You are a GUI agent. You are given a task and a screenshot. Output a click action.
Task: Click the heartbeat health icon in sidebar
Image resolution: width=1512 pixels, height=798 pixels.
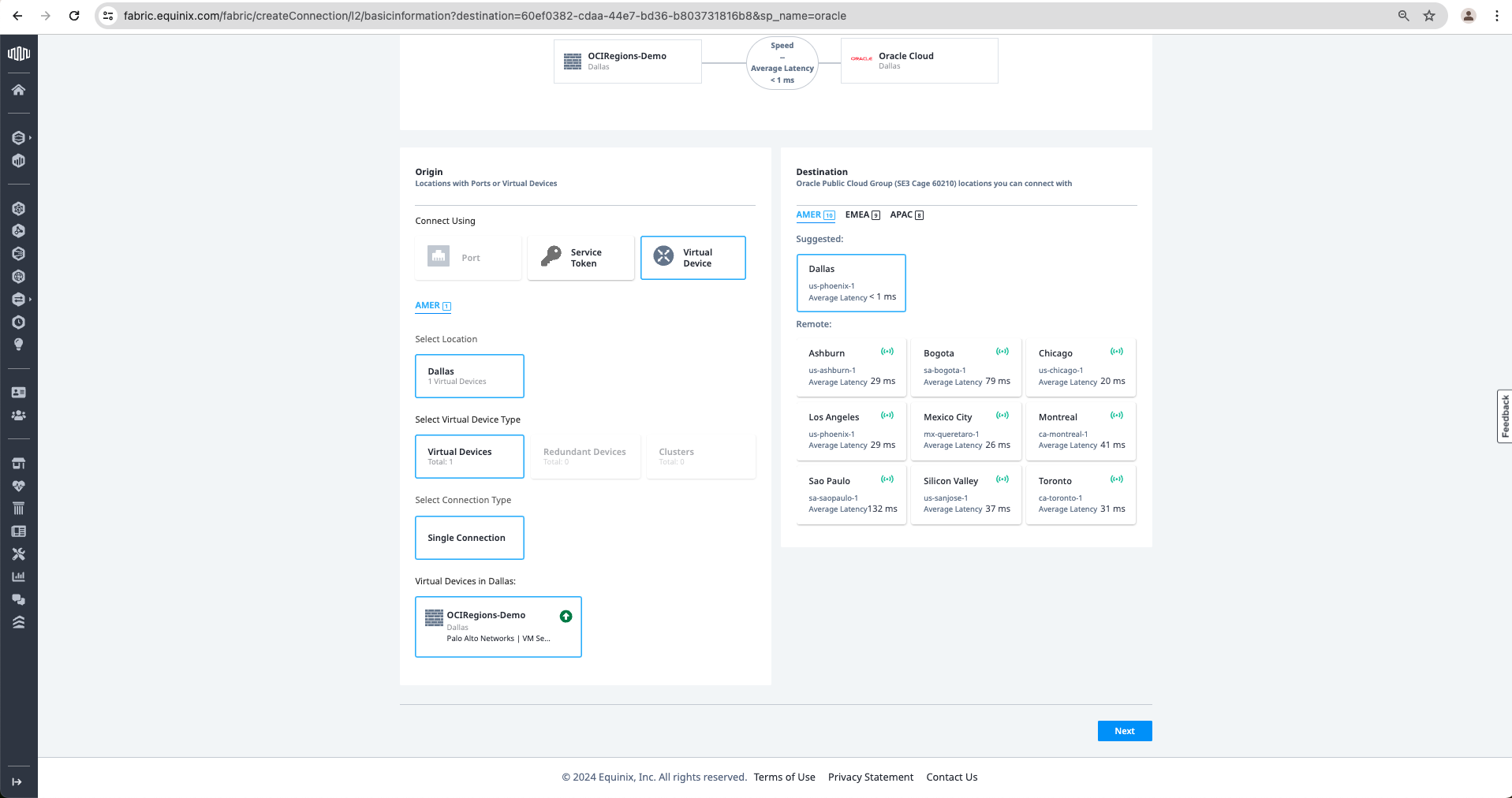tap(18, 486)
